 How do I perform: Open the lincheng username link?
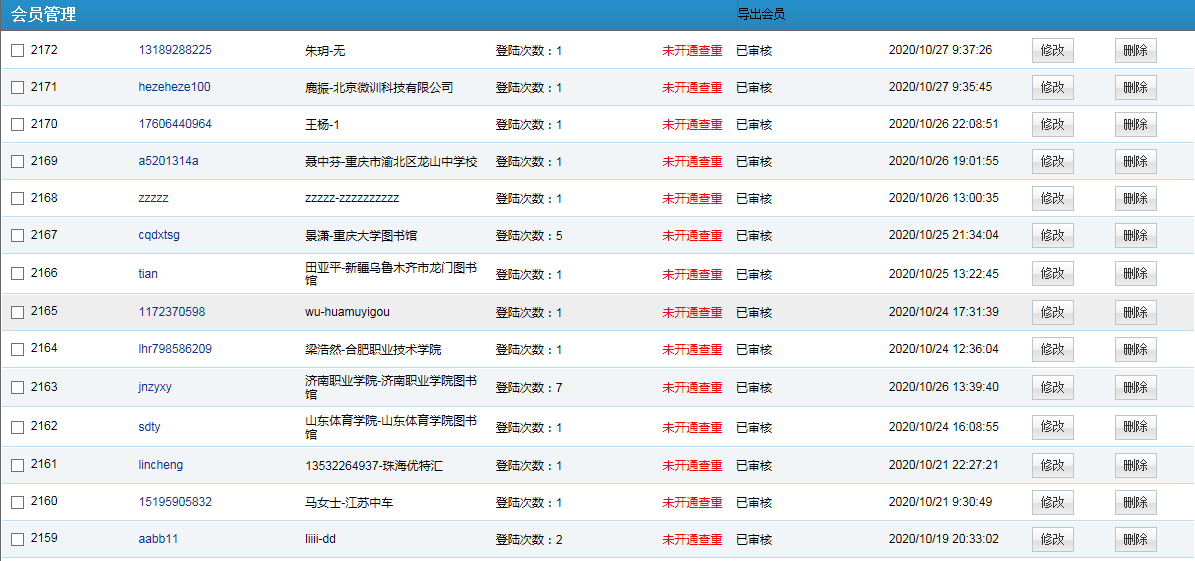(161, 465)
